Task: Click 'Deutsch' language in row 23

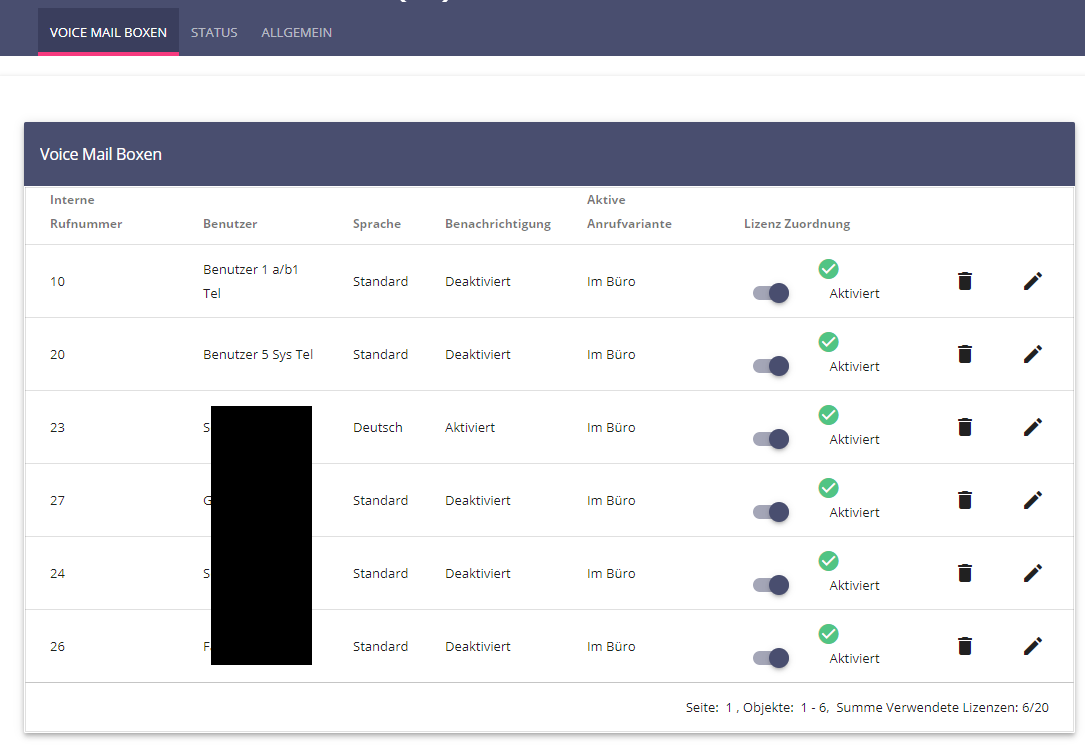Action: pos(377,428)
